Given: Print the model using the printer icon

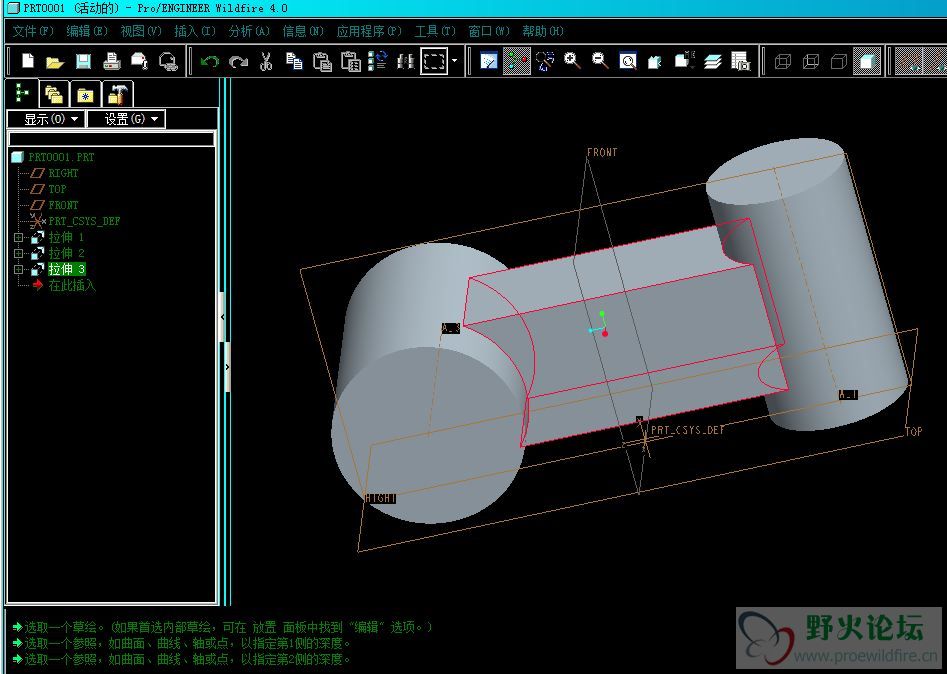Looking at the screenshot, I should [x=111, y=61].
